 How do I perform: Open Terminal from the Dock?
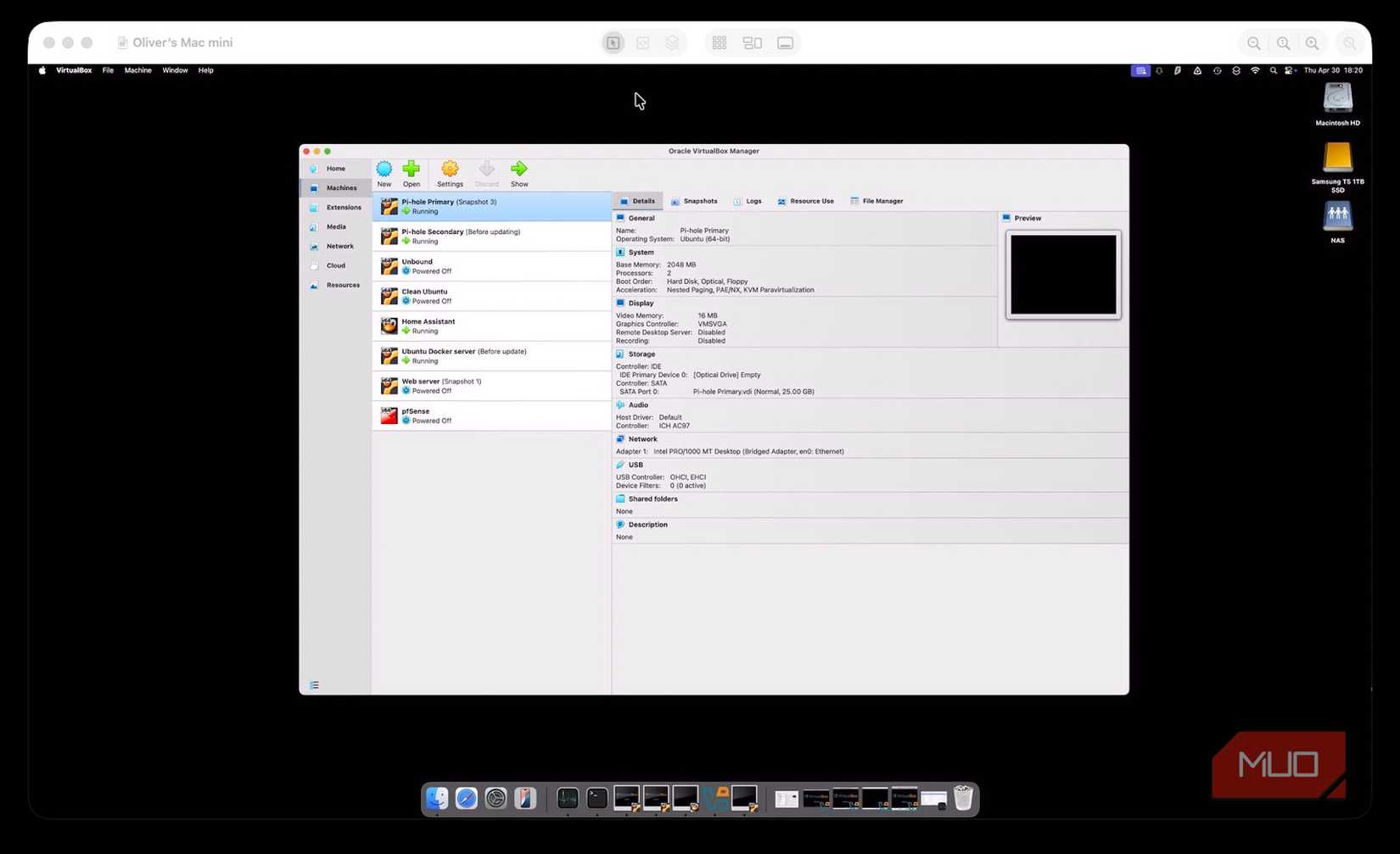tap(596, 798)
